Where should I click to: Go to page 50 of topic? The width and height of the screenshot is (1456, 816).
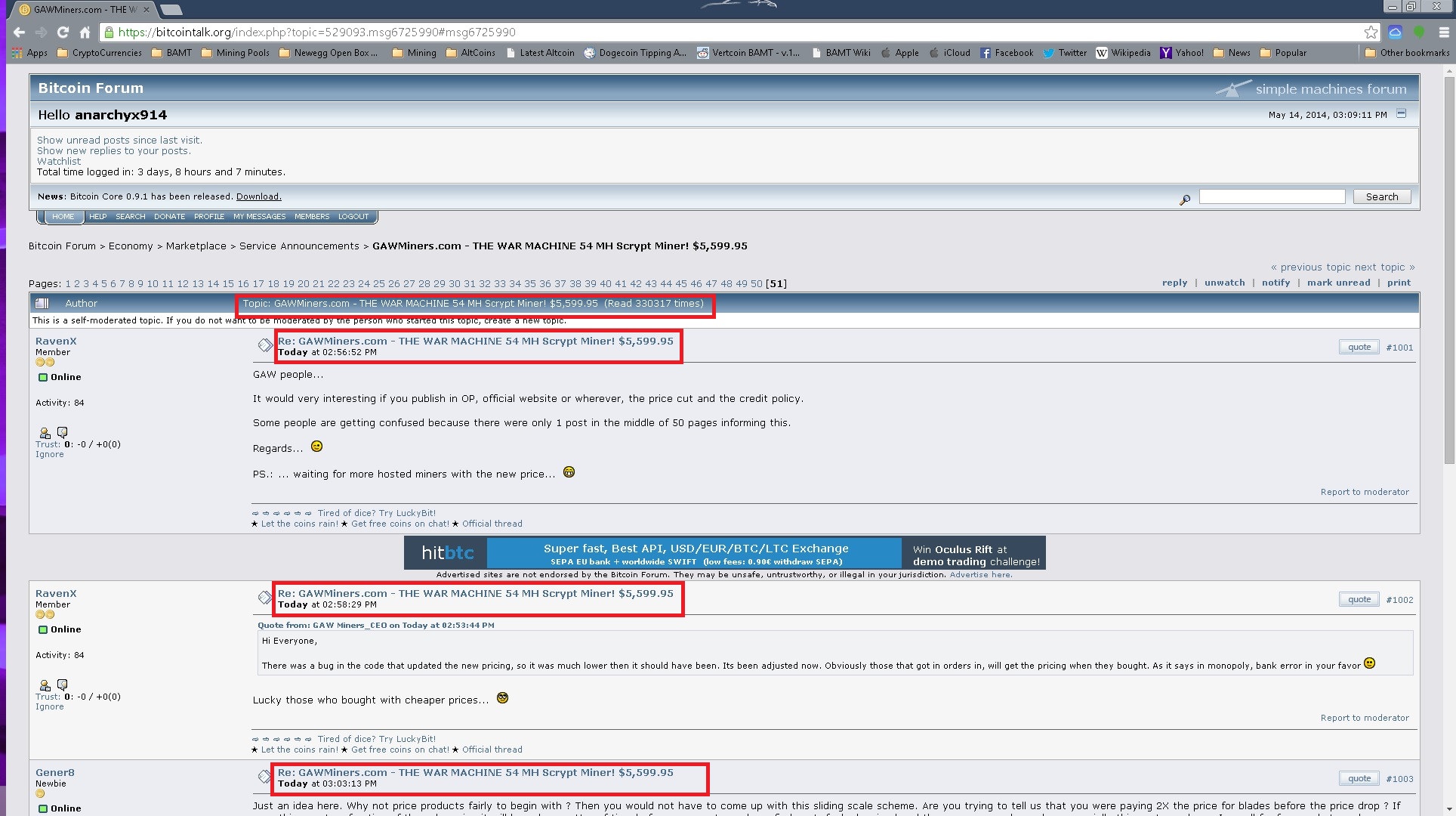click(x=757, y=284)
